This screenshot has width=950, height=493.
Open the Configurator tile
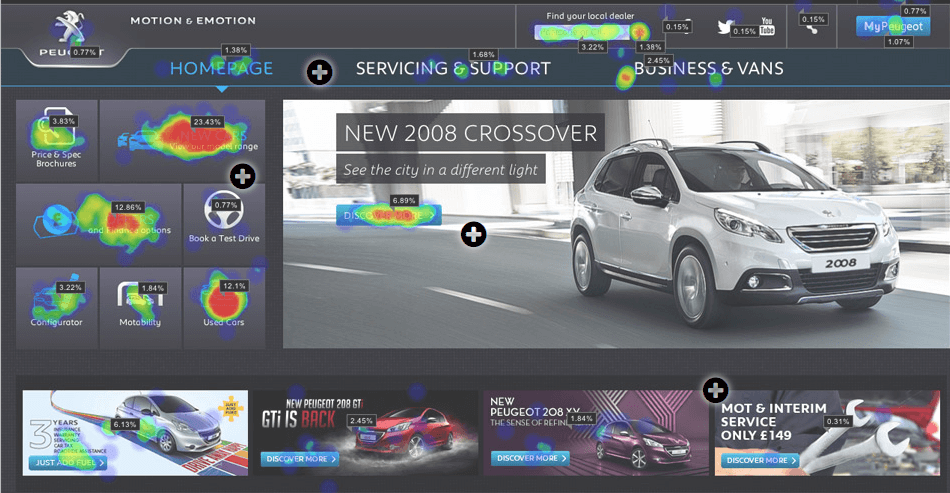point(57,308)
